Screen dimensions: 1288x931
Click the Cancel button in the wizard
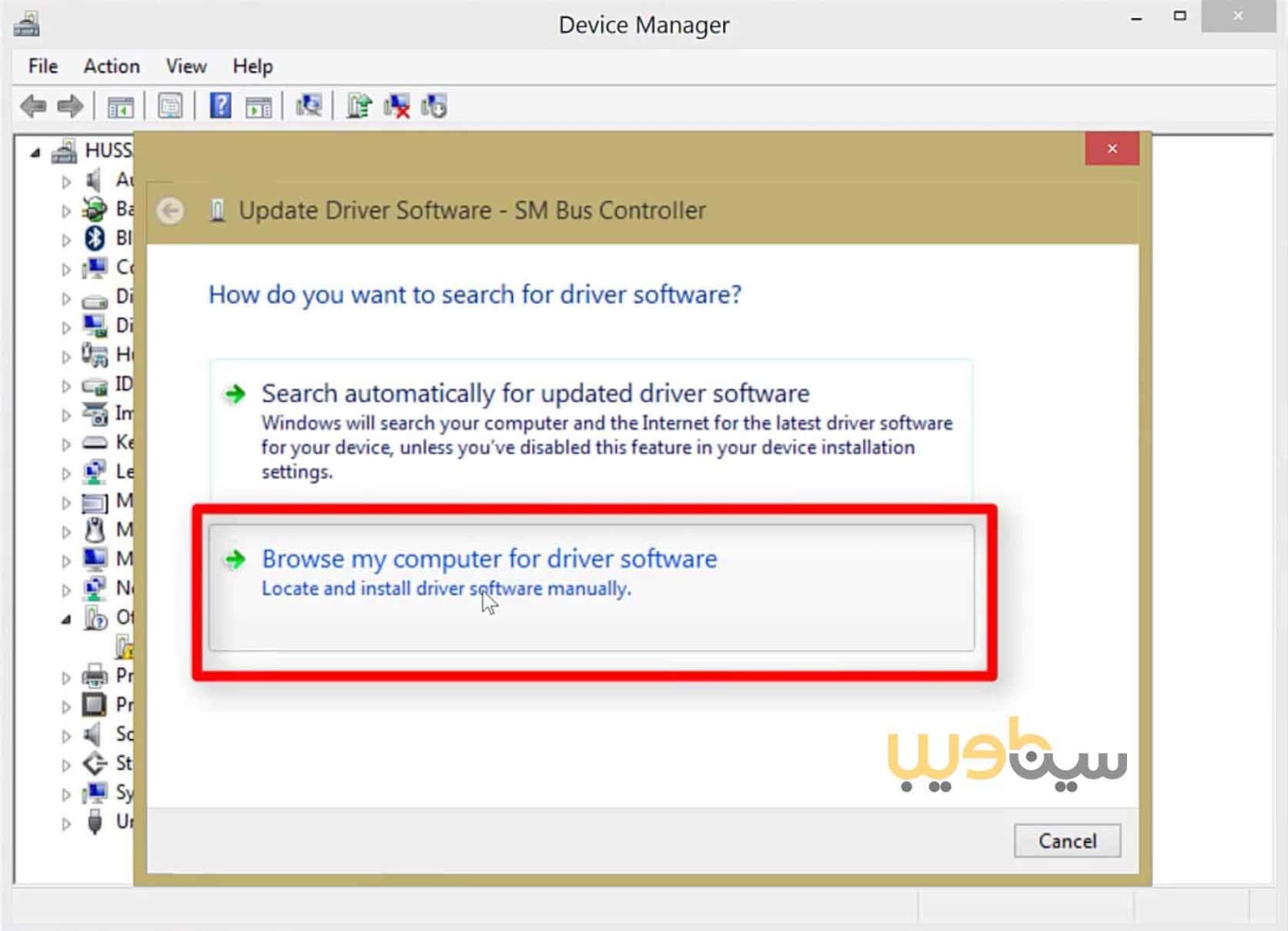point(1067,841)
